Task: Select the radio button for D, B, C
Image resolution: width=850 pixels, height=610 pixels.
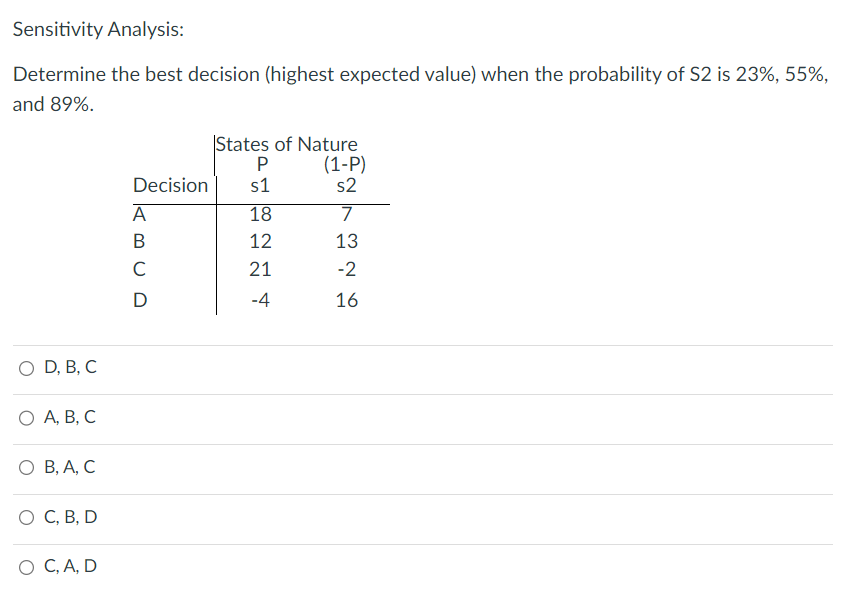Action: (x=25, y=367)
